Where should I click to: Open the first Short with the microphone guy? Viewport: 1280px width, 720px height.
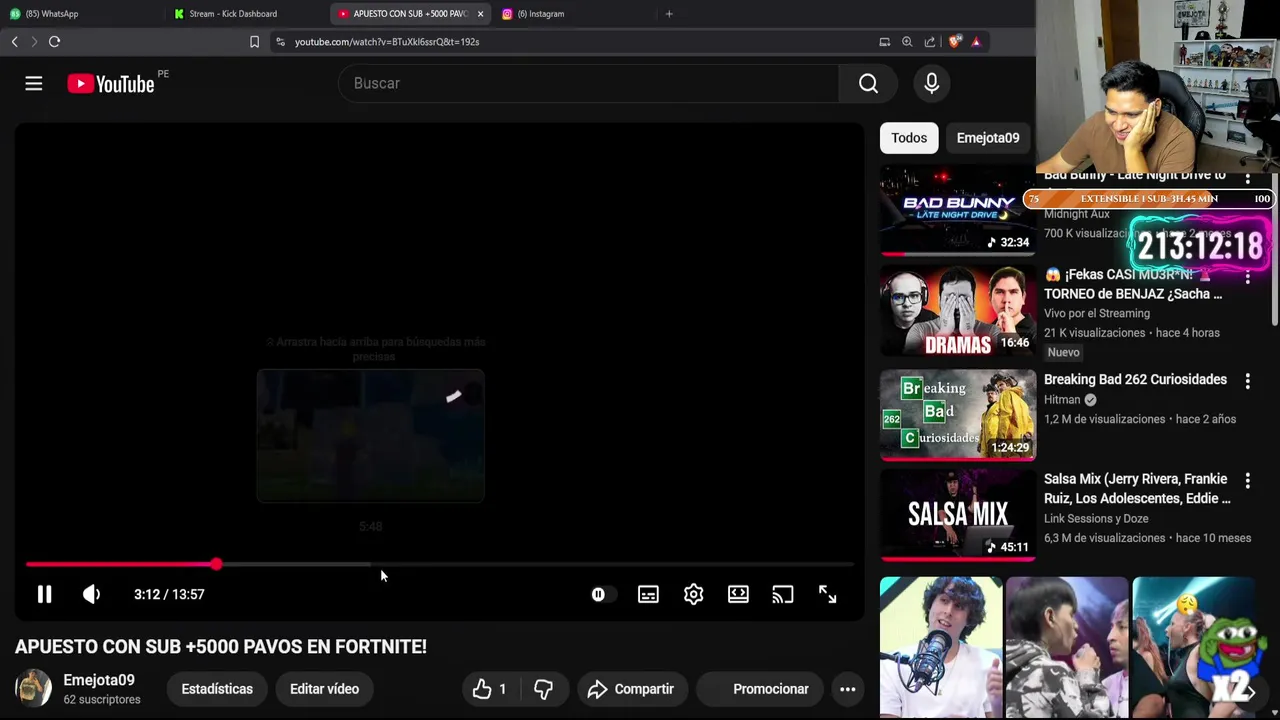coord(941,647)
